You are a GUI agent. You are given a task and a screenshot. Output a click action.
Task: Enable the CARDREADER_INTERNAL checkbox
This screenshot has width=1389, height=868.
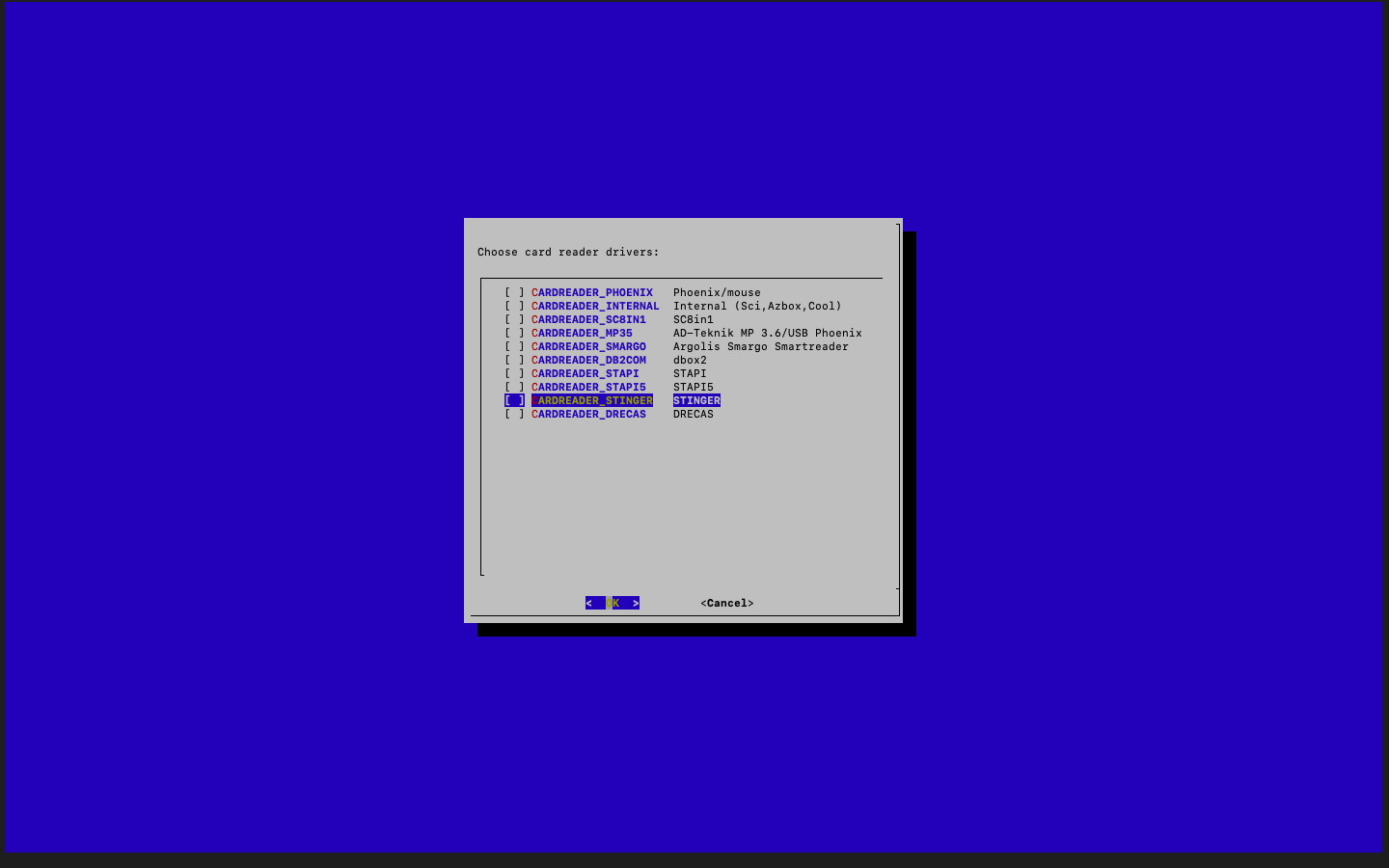coord(514,306)
